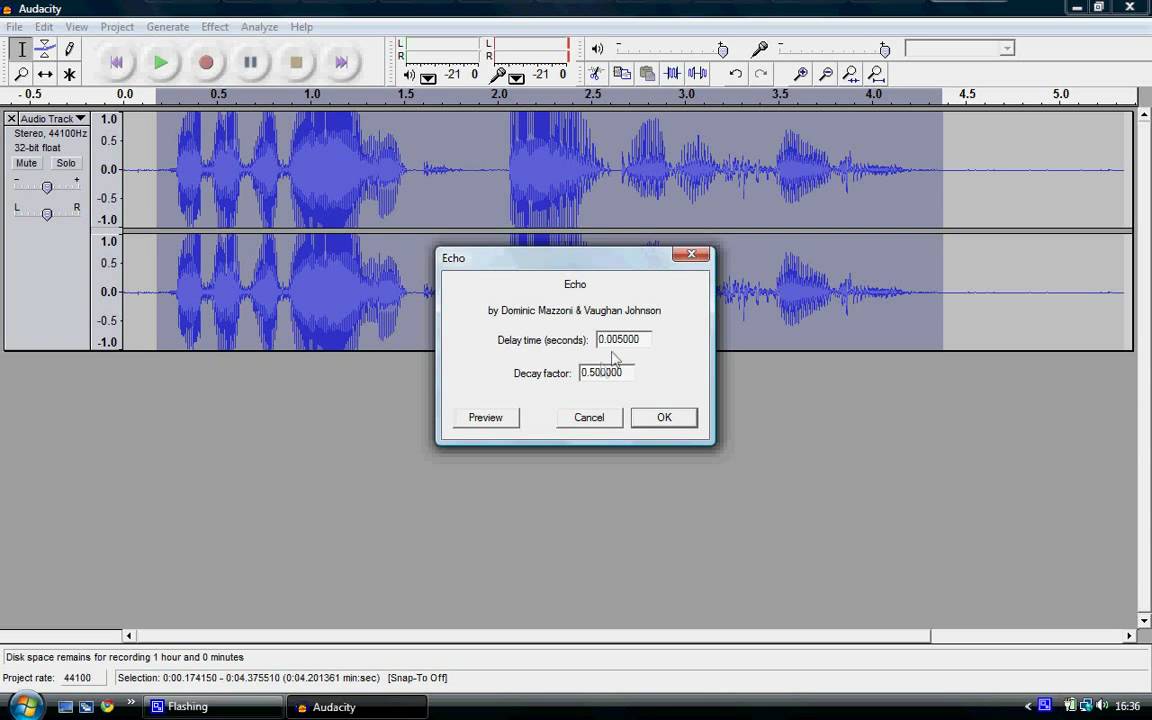This screenshot has height=720, width=1152.
Task: Open the File menu
Action: [x=14, y=26]
